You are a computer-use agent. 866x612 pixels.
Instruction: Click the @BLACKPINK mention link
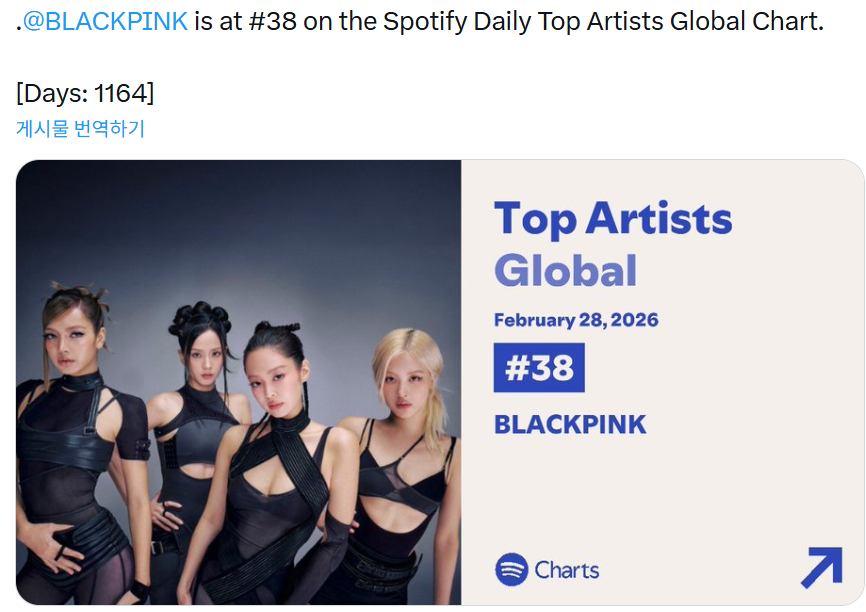click(x=105, y=22)
